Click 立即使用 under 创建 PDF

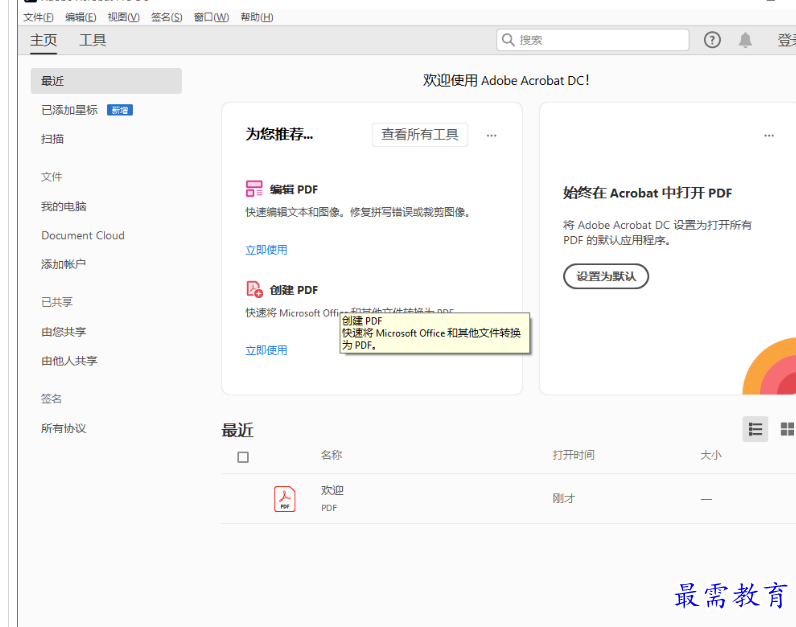267,350
